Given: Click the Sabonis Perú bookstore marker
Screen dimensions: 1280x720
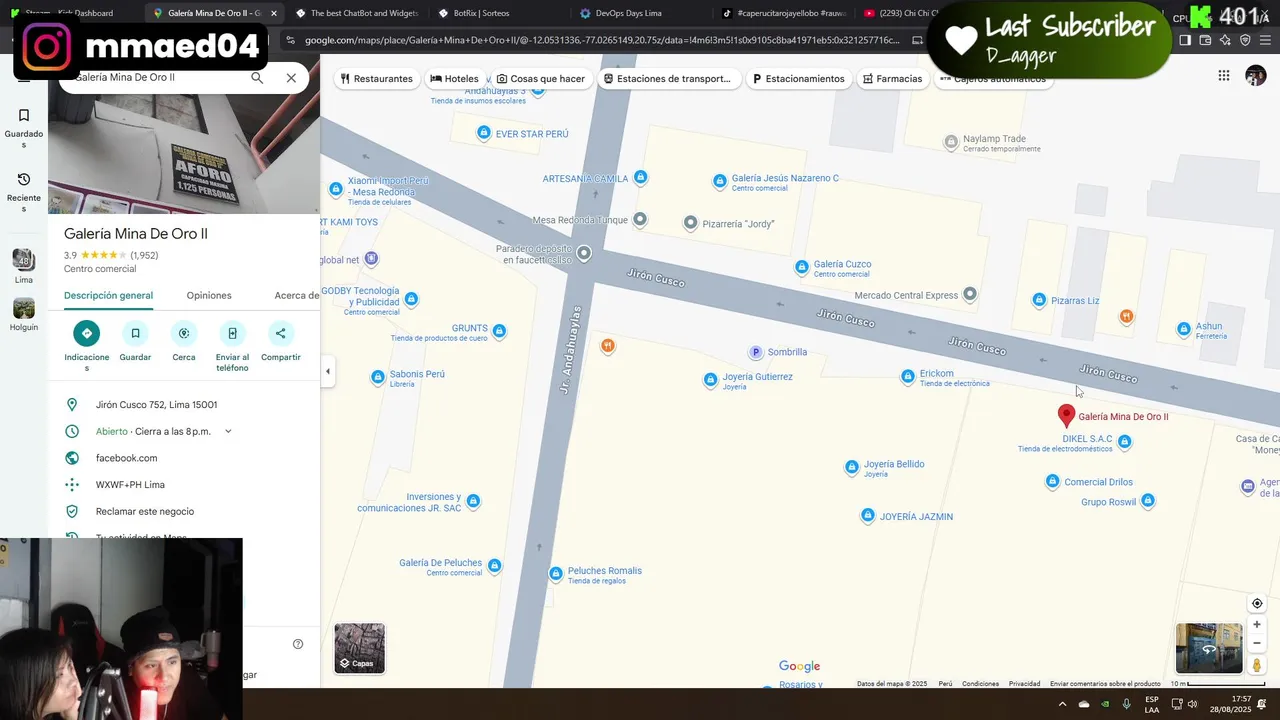Looking at the screenshot, I should (x=378, y=377).
